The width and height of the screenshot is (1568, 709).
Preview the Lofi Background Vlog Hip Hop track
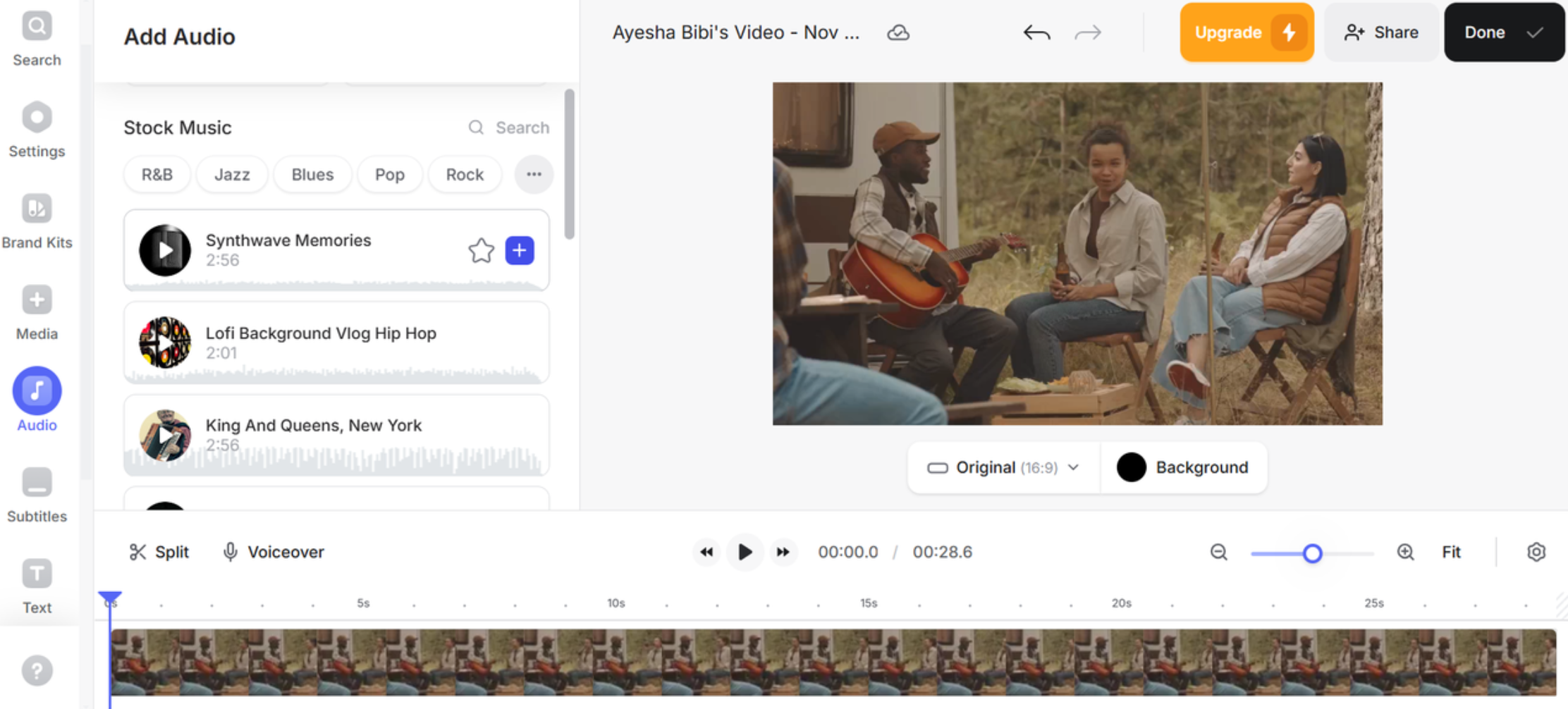[165, 343]
